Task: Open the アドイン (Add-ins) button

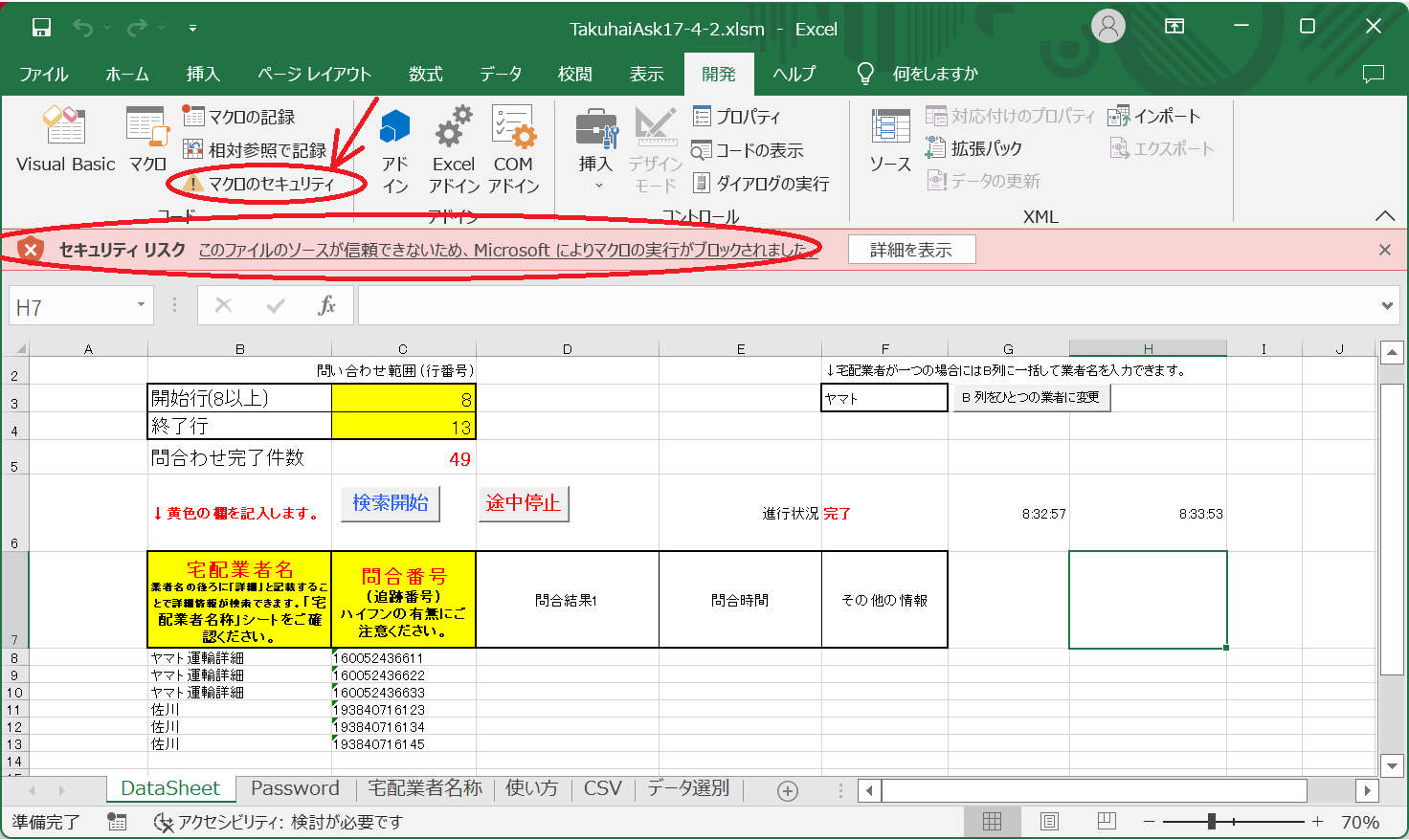Action: [395, 151]
